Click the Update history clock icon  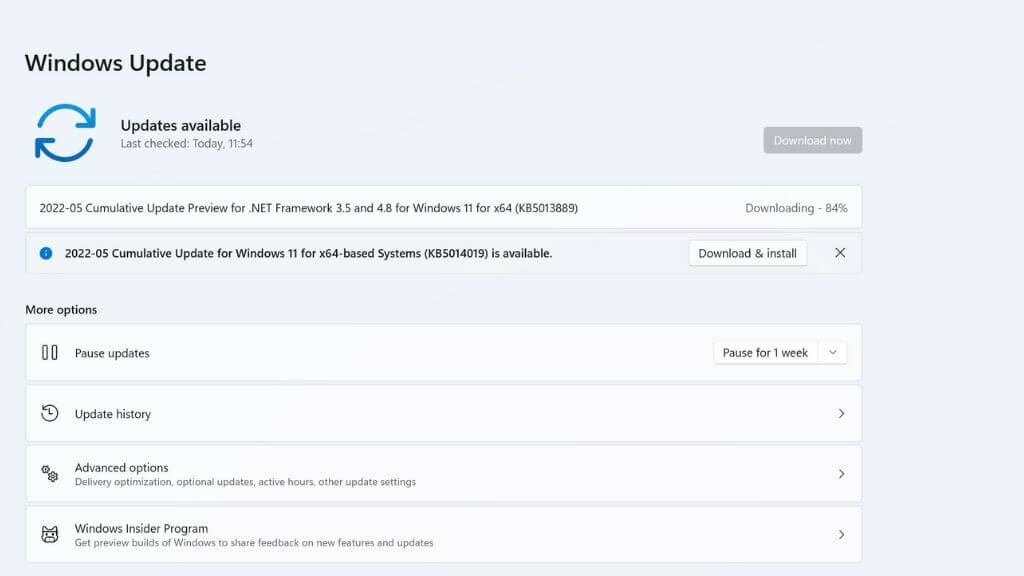50,413
